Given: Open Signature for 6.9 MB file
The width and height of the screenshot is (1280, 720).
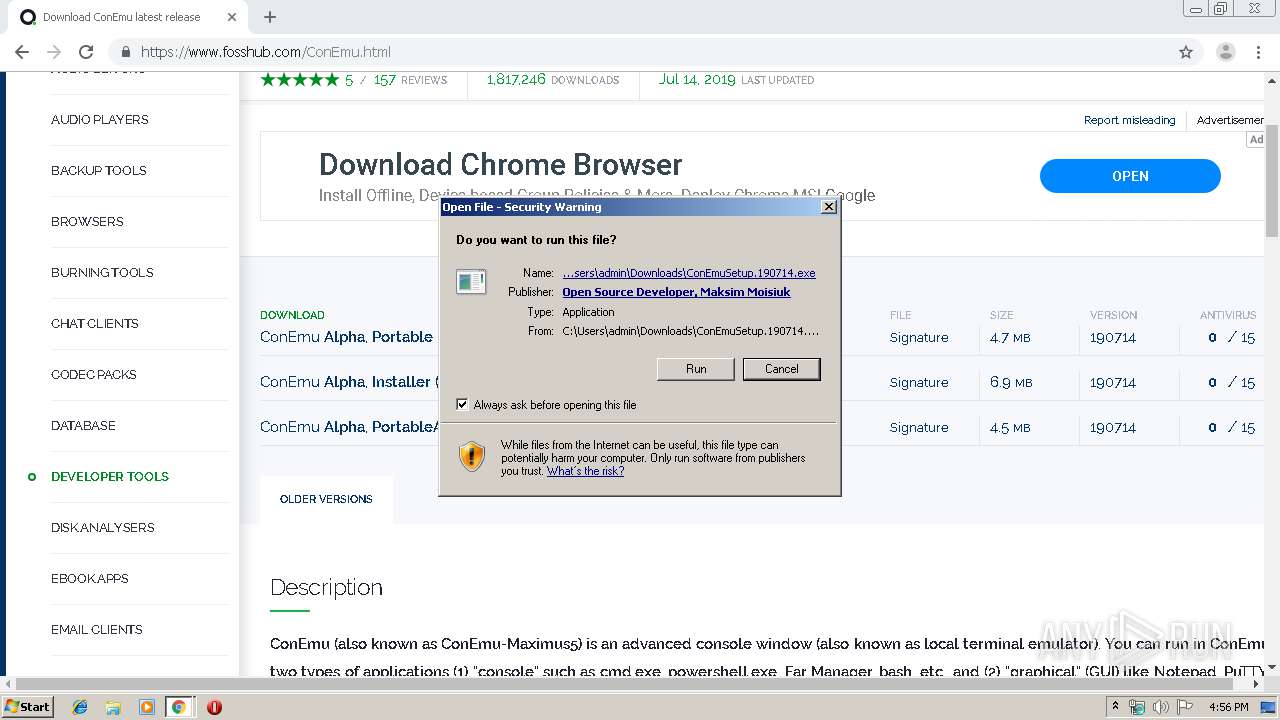Looking at the screenshot, I should (x=919, y=382).
